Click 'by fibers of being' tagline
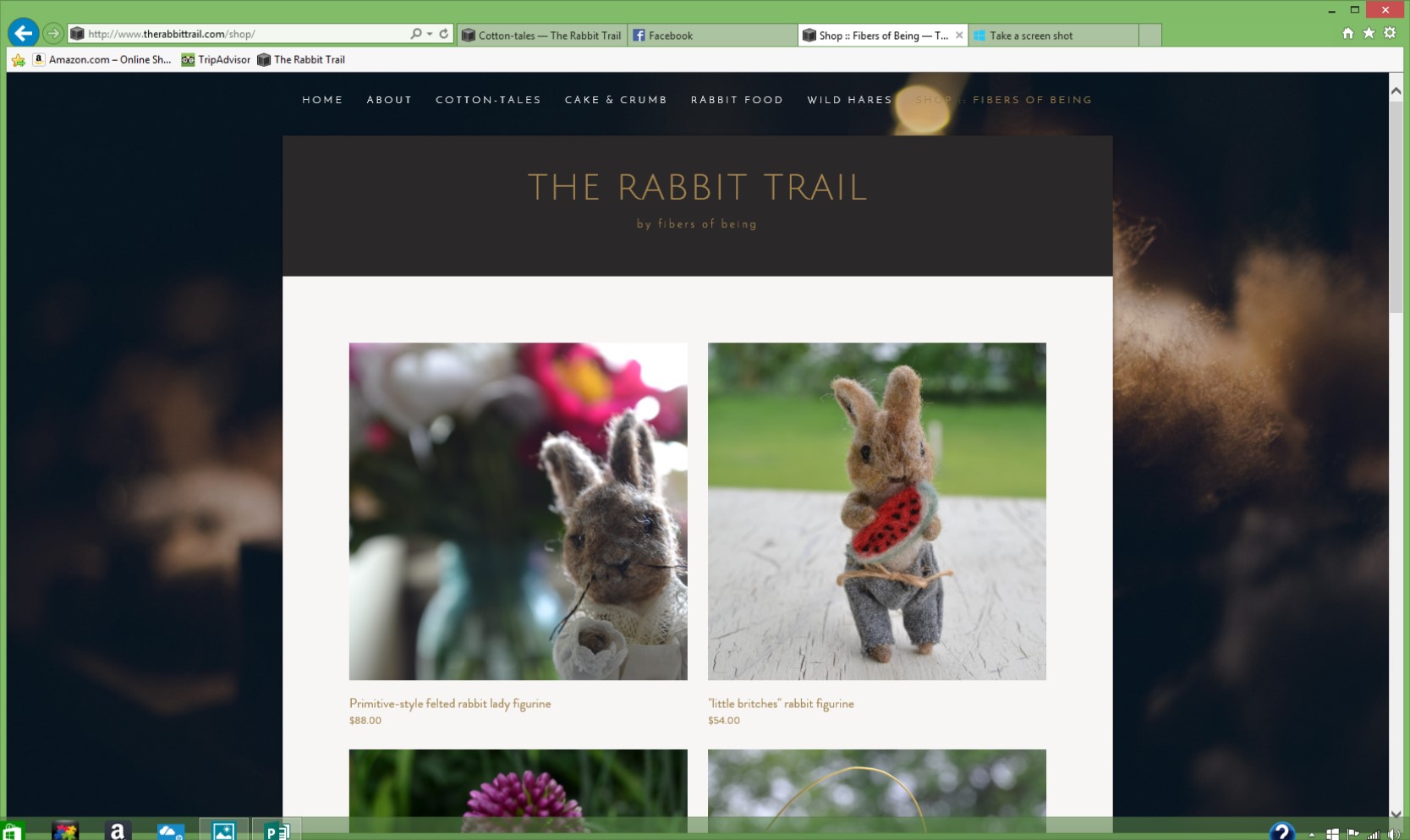This screenshot has height=840, width=1410. [x=697, y=224]
